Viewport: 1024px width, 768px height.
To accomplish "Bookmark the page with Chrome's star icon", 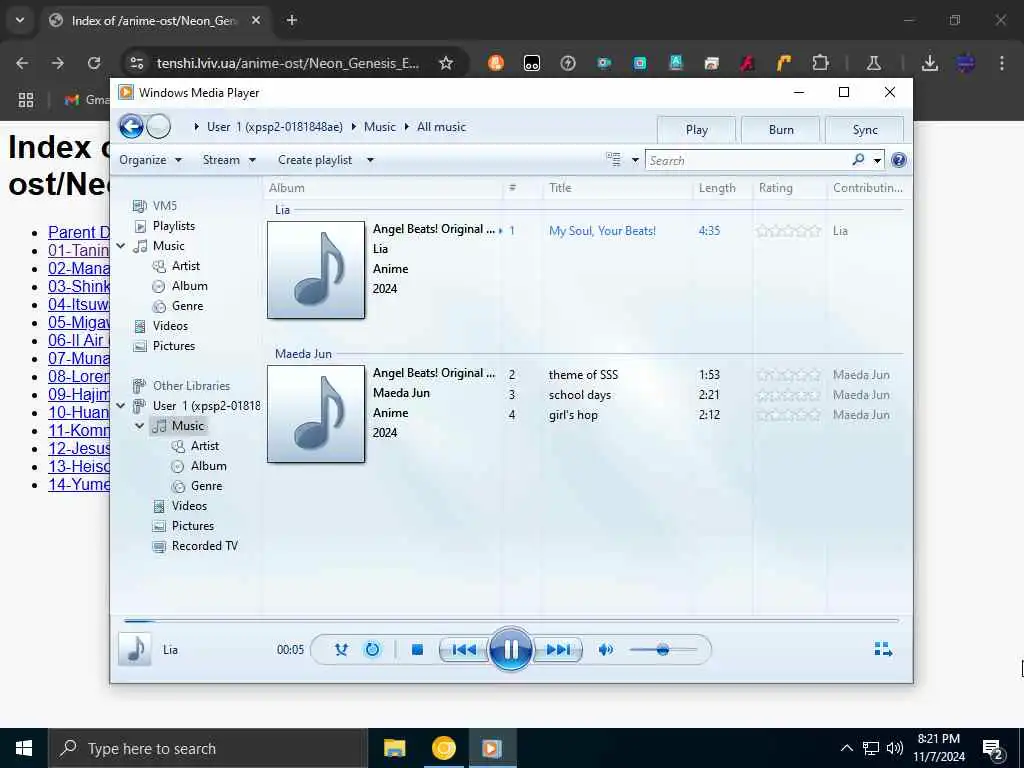I will click(445, 63).
